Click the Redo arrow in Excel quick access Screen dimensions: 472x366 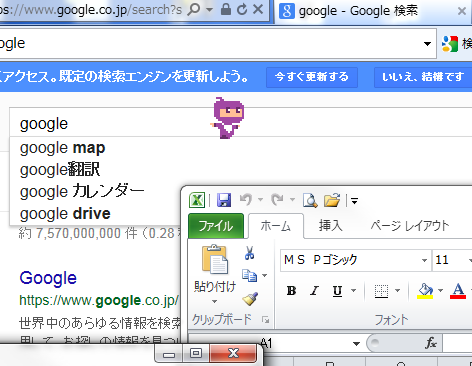277,199
